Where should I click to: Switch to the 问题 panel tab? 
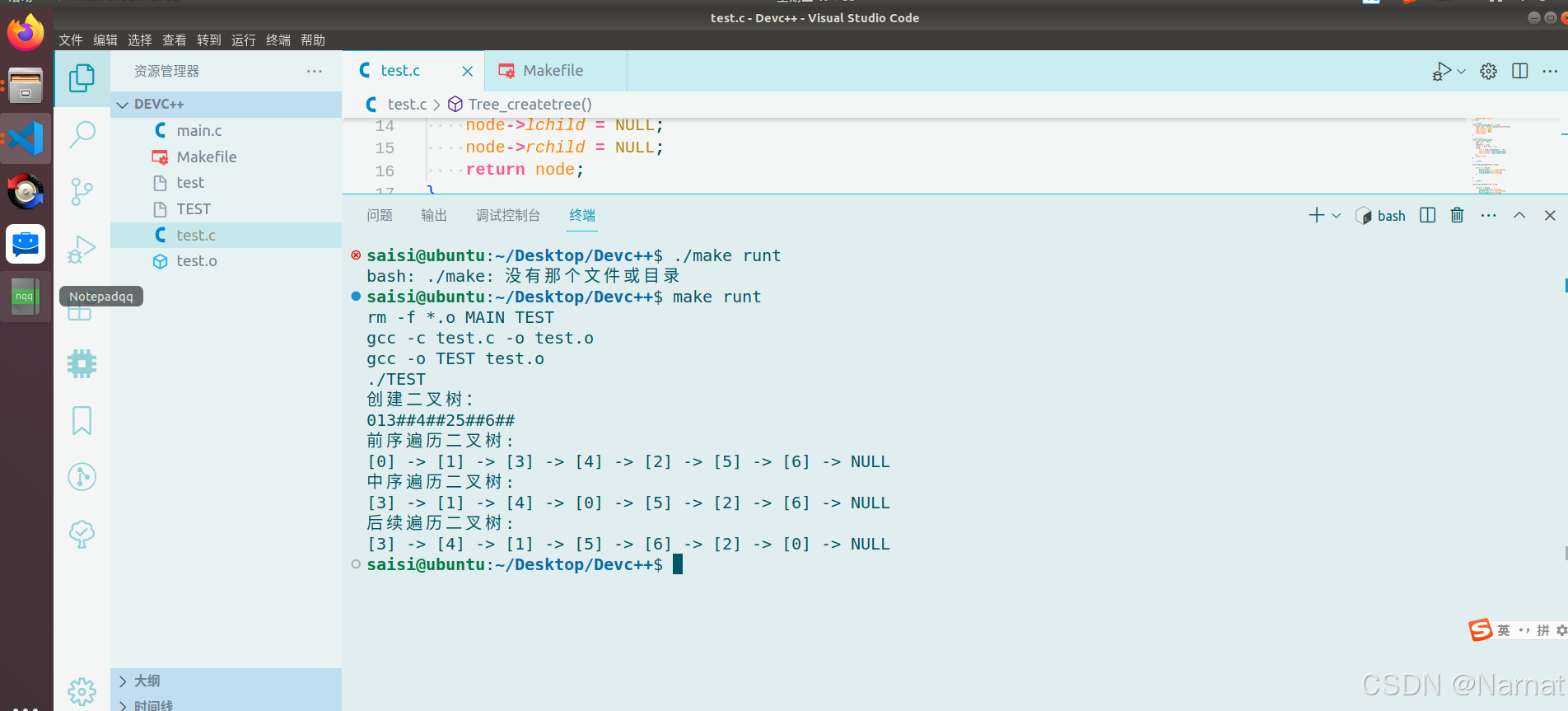[x=380, y=215]
